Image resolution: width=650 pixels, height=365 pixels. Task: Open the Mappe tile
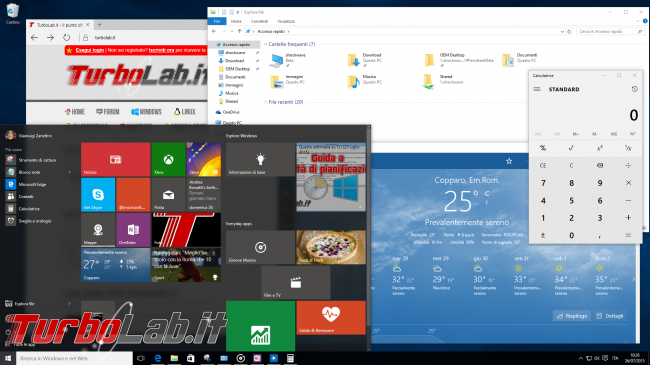click(x=98, y=230)
